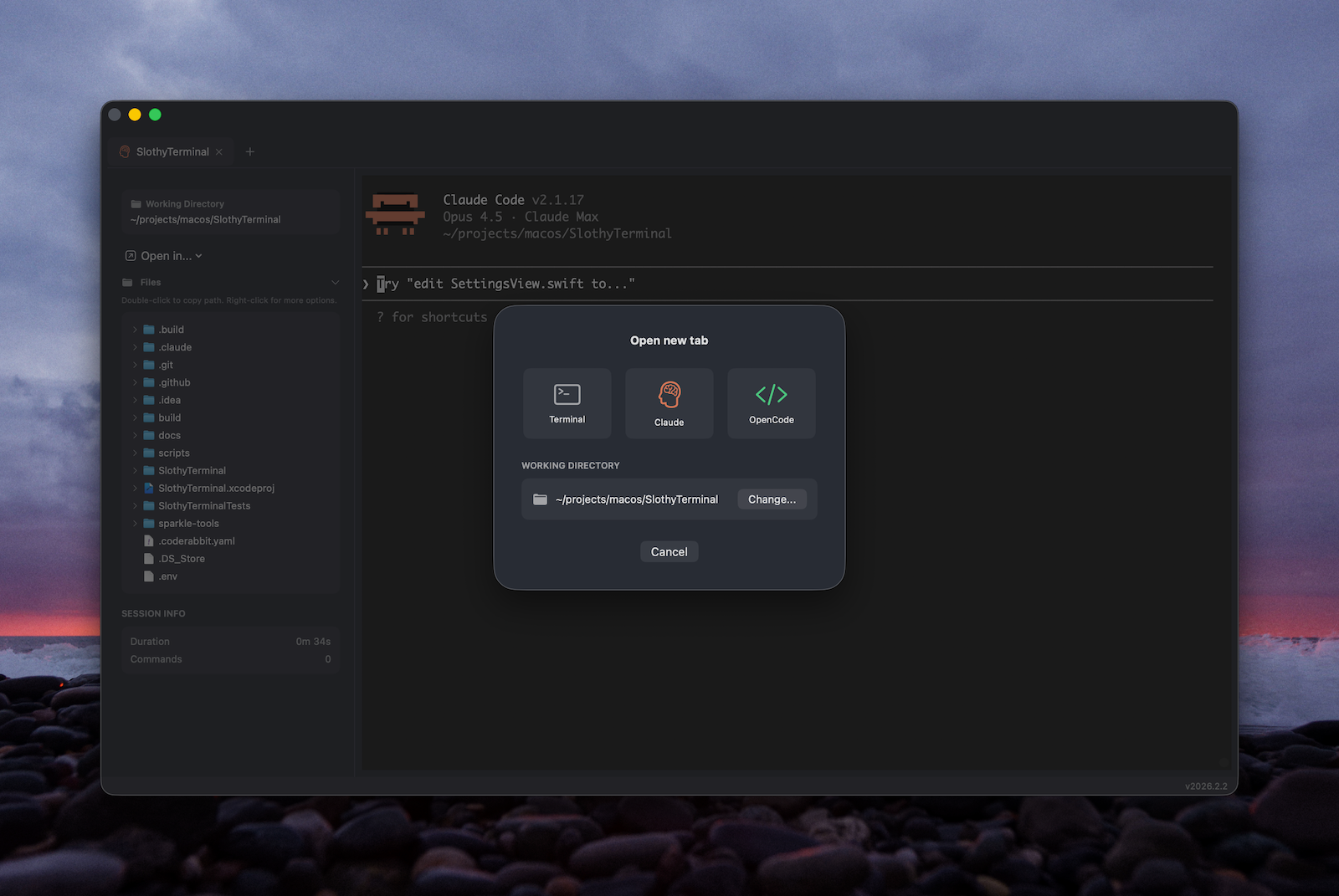1339x896 pixels.
Task: Select the SlothyTerminal.xcodeproj item
Action: coord(216,489)
